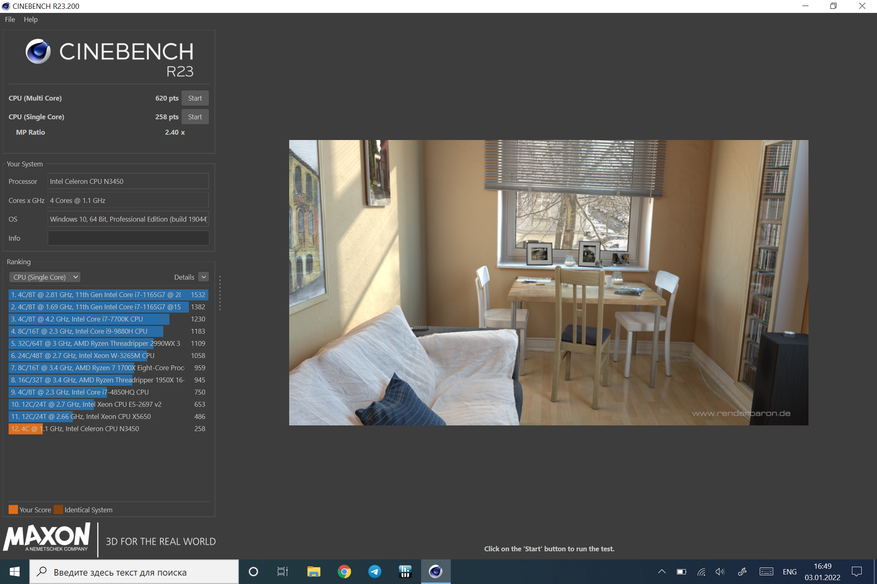Select the Core i7-7700K ranking row
The width and height of the screenshot is (877, 584).
pos(109,319)
